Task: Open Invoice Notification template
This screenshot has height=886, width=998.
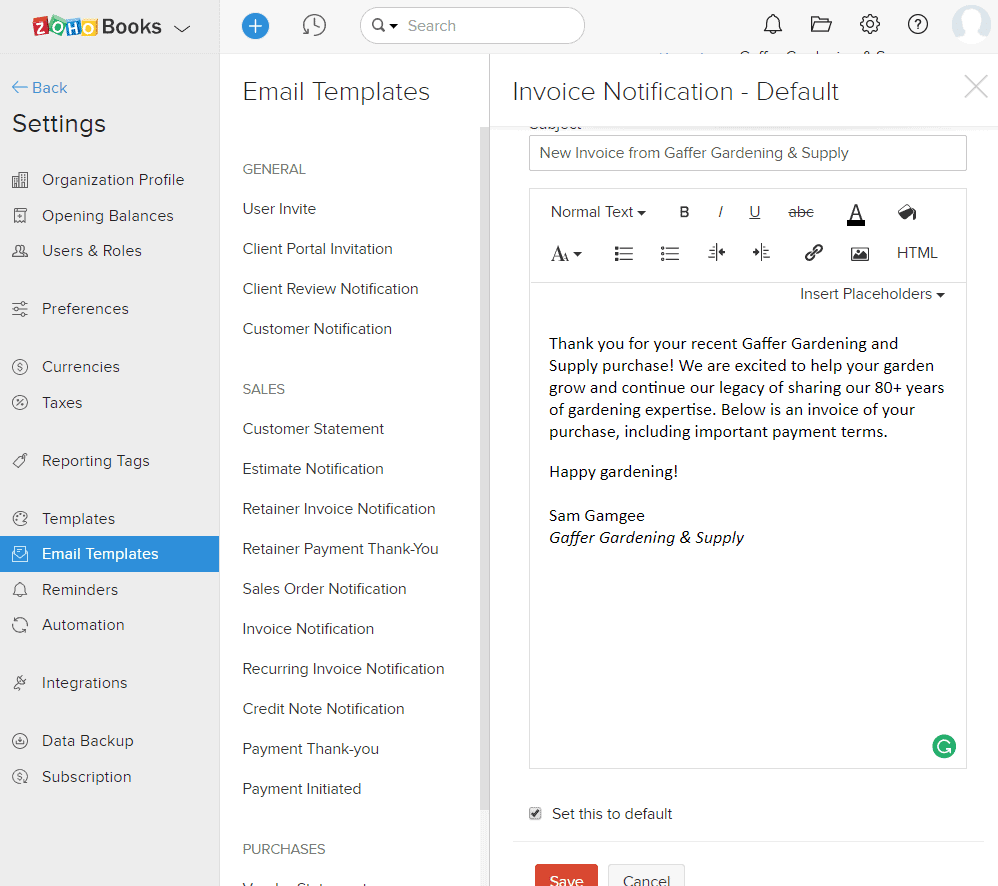Action: point(308,629)
